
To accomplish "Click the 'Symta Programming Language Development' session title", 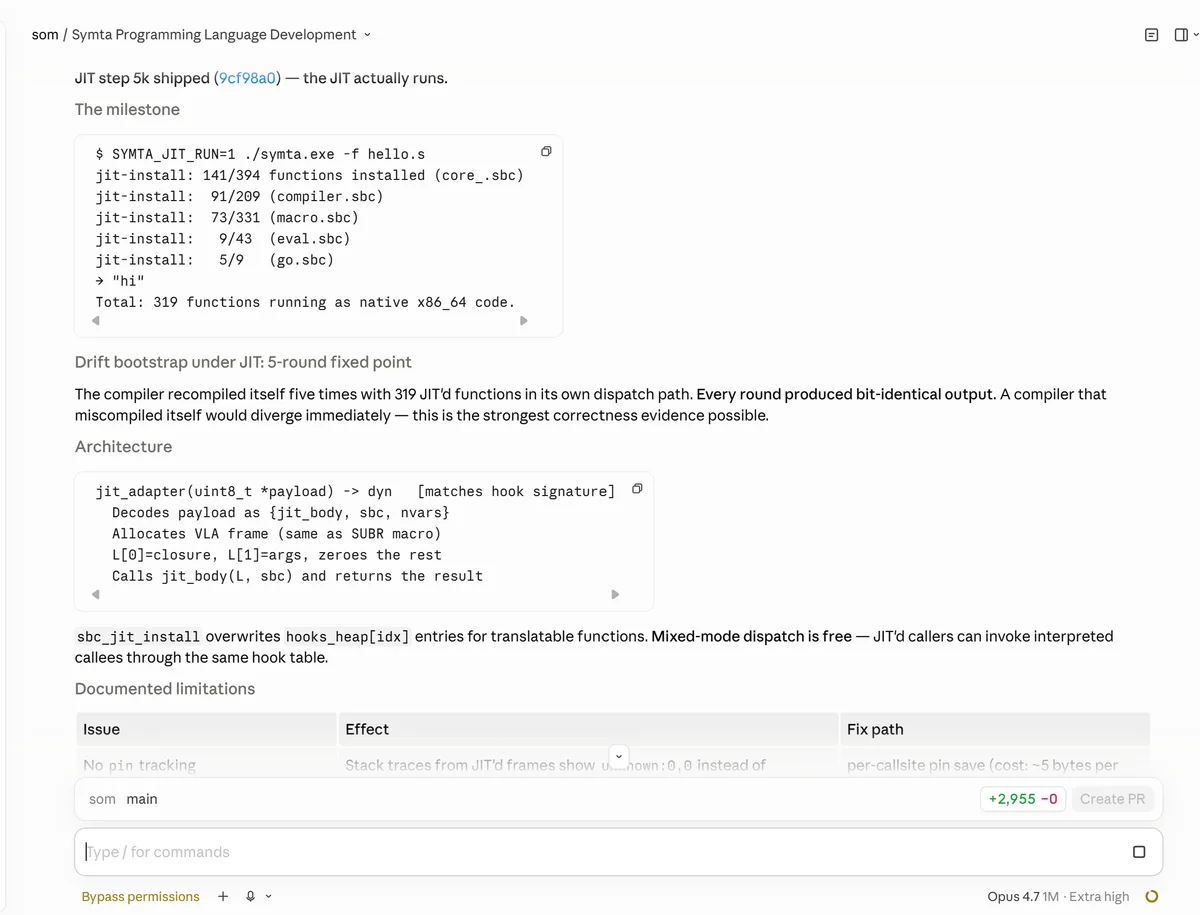I will [x=214, y=35].
